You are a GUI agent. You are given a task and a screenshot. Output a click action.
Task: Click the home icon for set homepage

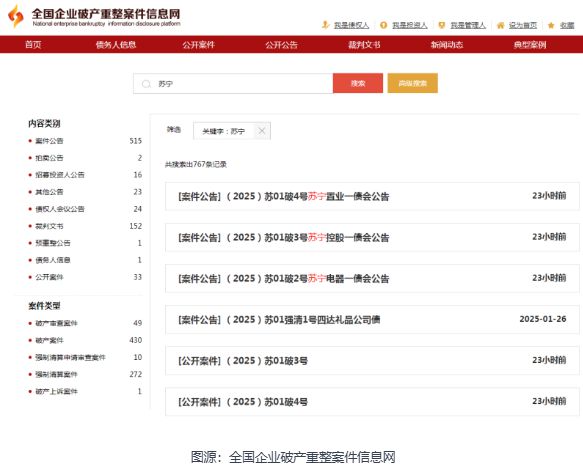(x=500, y=25)
